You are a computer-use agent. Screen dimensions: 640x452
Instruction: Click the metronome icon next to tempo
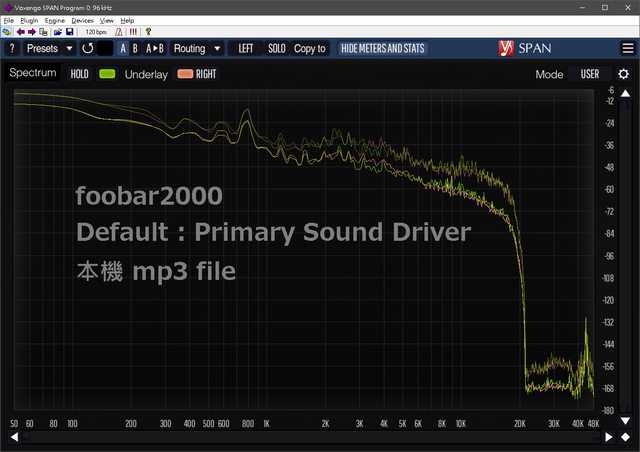click(119, 32)
